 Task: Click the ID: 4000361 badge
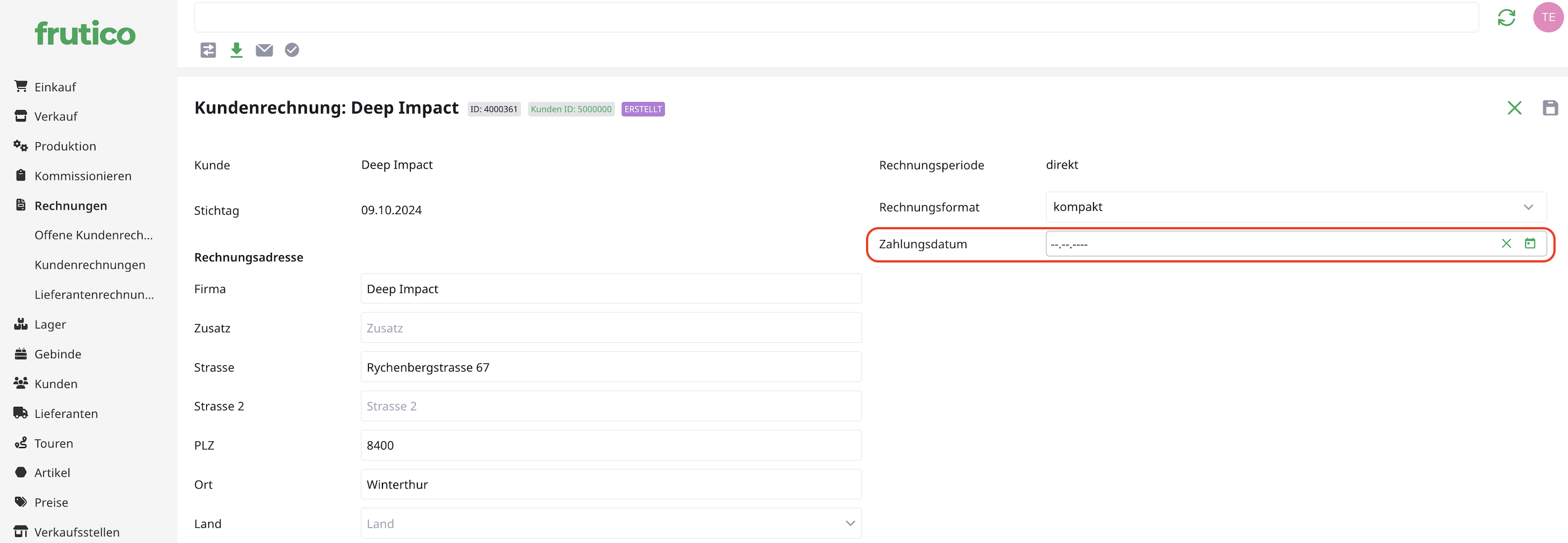(494, 109)
